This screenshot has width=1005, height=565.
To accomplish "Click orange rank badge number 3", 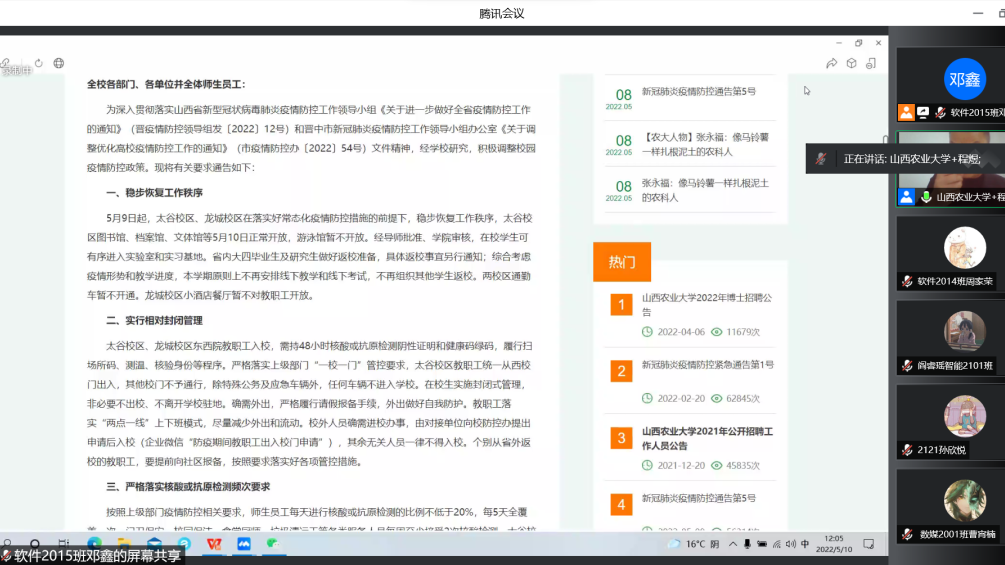I will [621, 438].
